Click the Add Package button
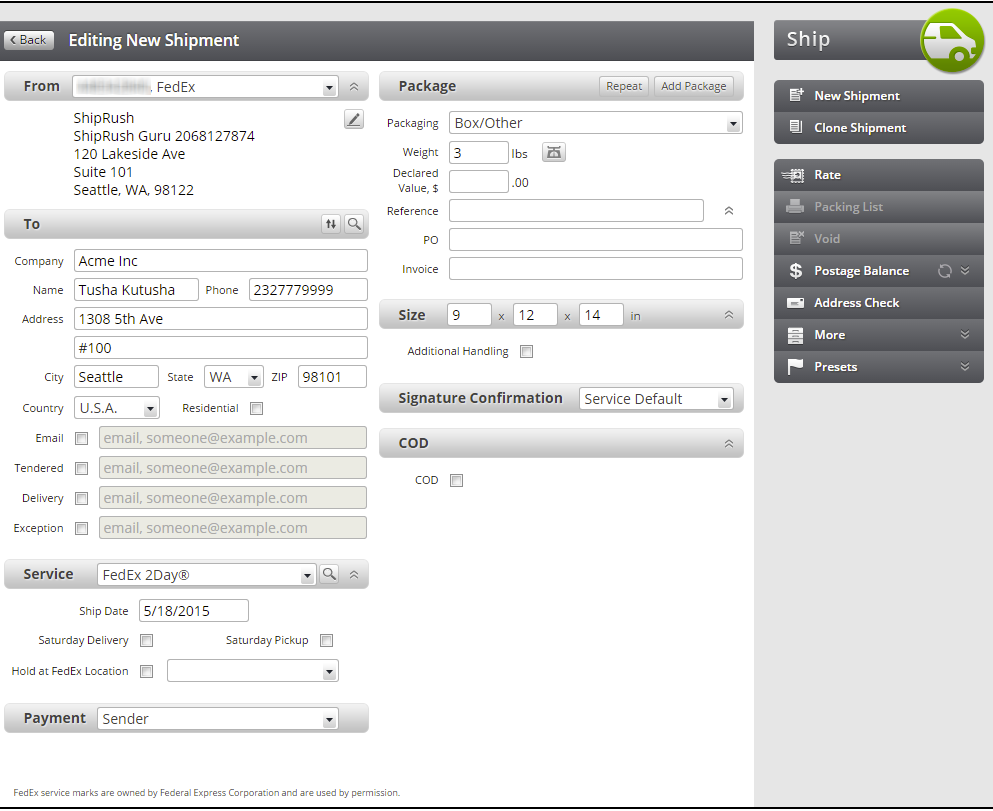Viewport: 993px width, 811px height. tap(693, 86)
